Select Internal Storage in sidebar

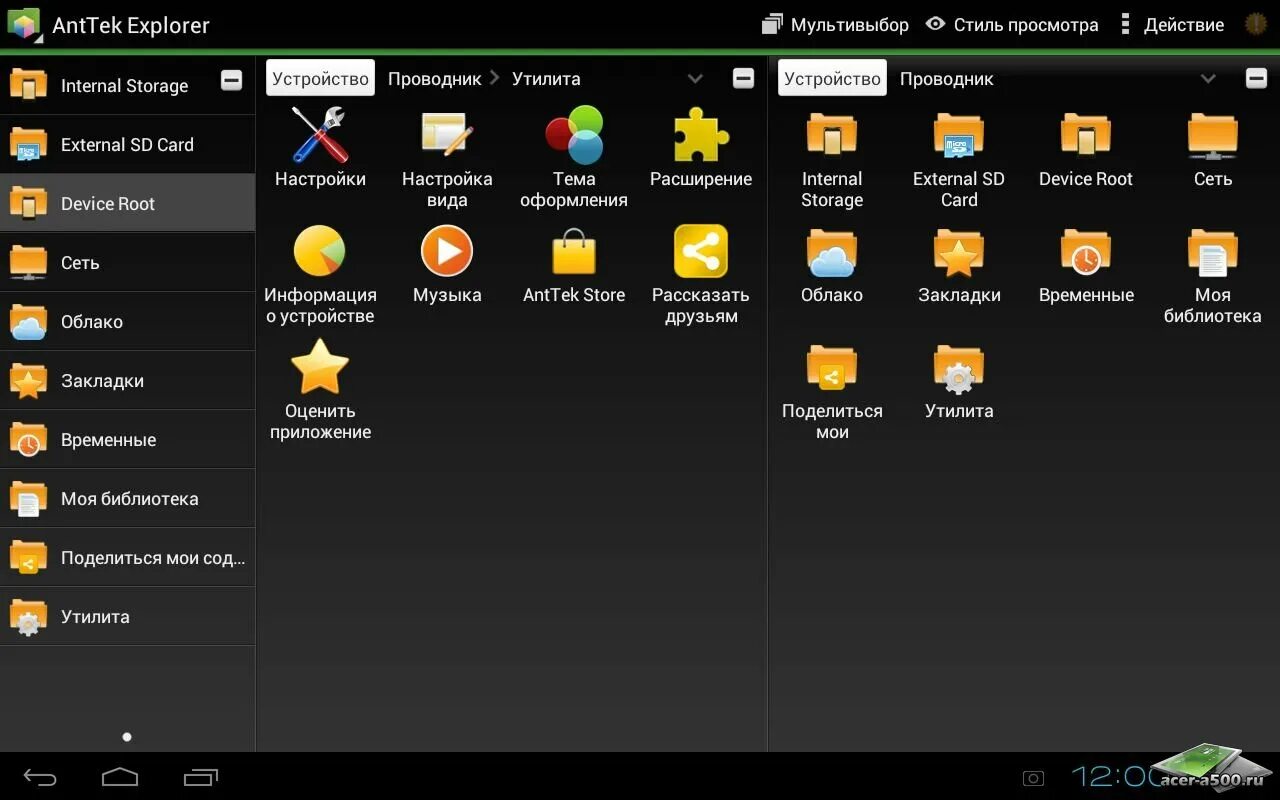click(x=127, y=86)
